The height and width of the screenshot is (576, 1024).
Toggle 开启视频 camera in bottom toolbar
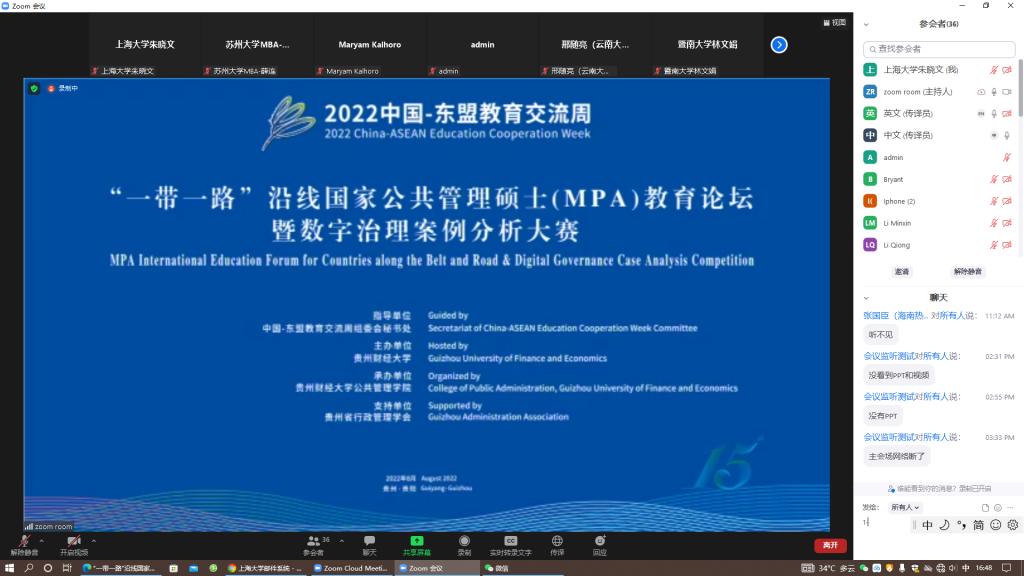73,544
